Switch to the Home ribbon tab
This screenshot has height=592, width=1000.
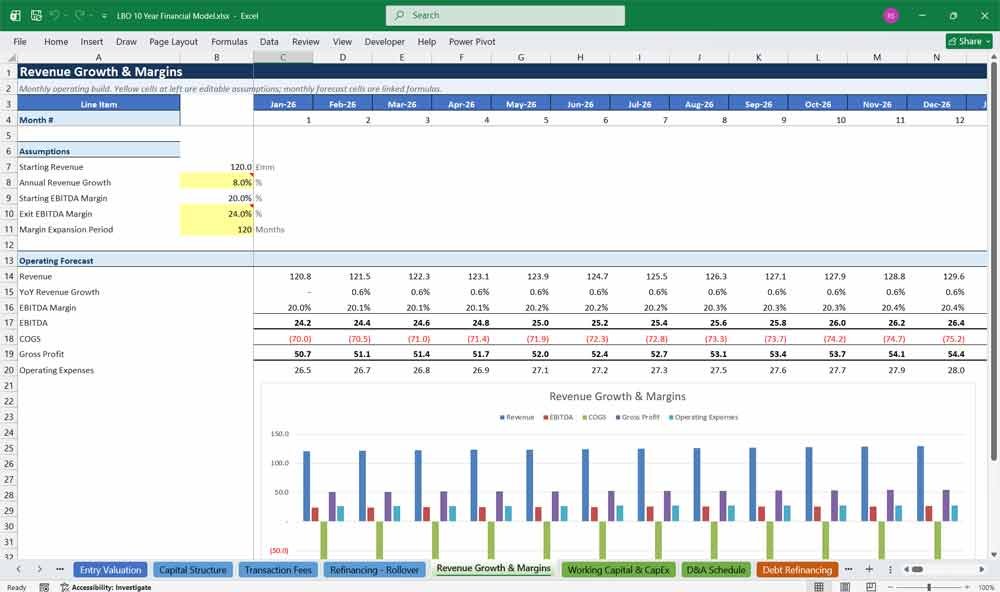[x=56, y=41]
